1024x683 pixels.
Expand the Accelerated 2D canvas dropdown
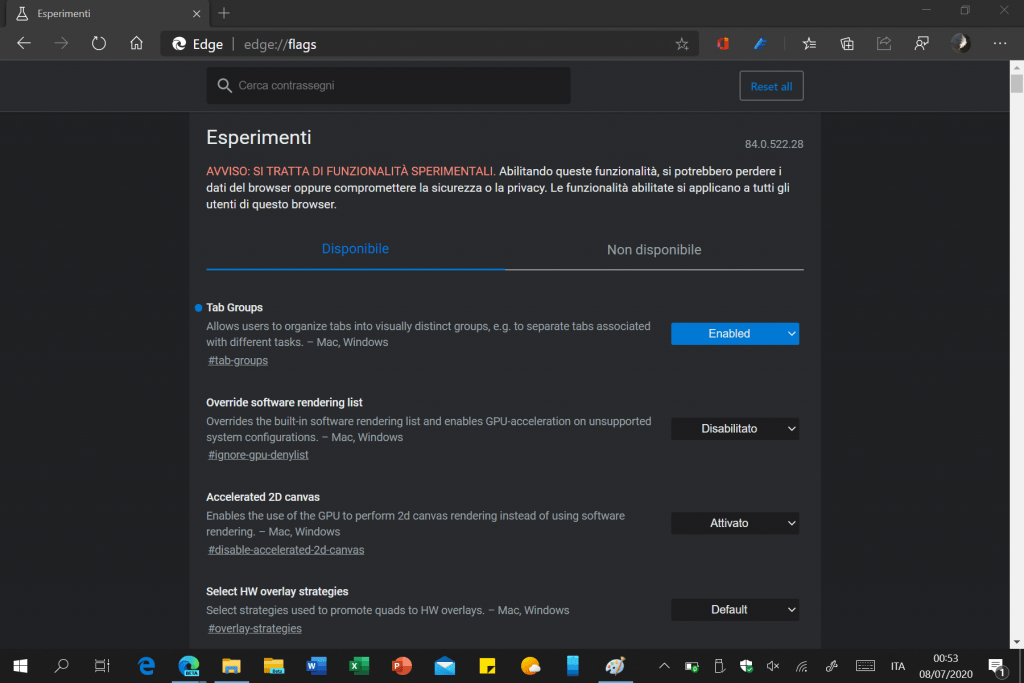(x=734, y=523)
